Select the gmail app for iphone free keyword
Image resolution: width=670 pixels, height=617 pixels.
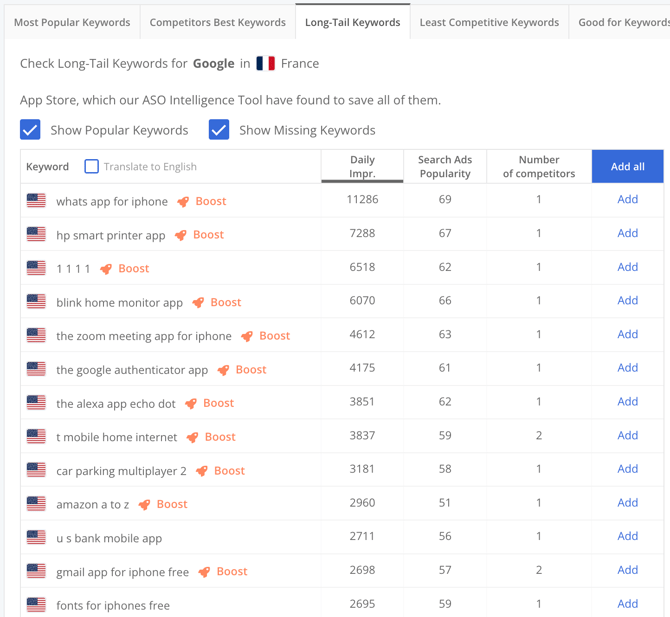(x=122, y=572)
